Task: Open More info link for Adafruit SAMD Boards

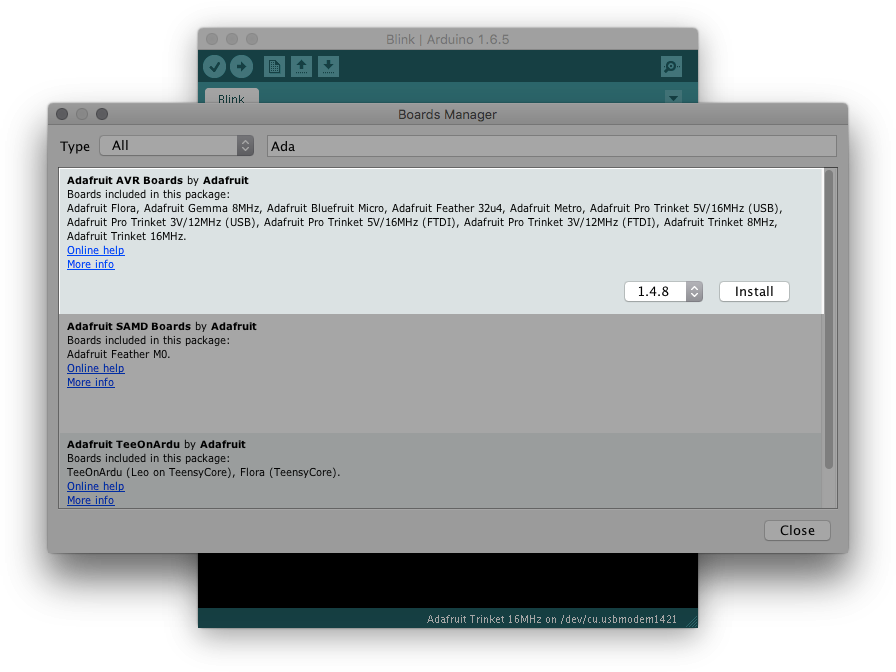Action: [x=90, y=382]
